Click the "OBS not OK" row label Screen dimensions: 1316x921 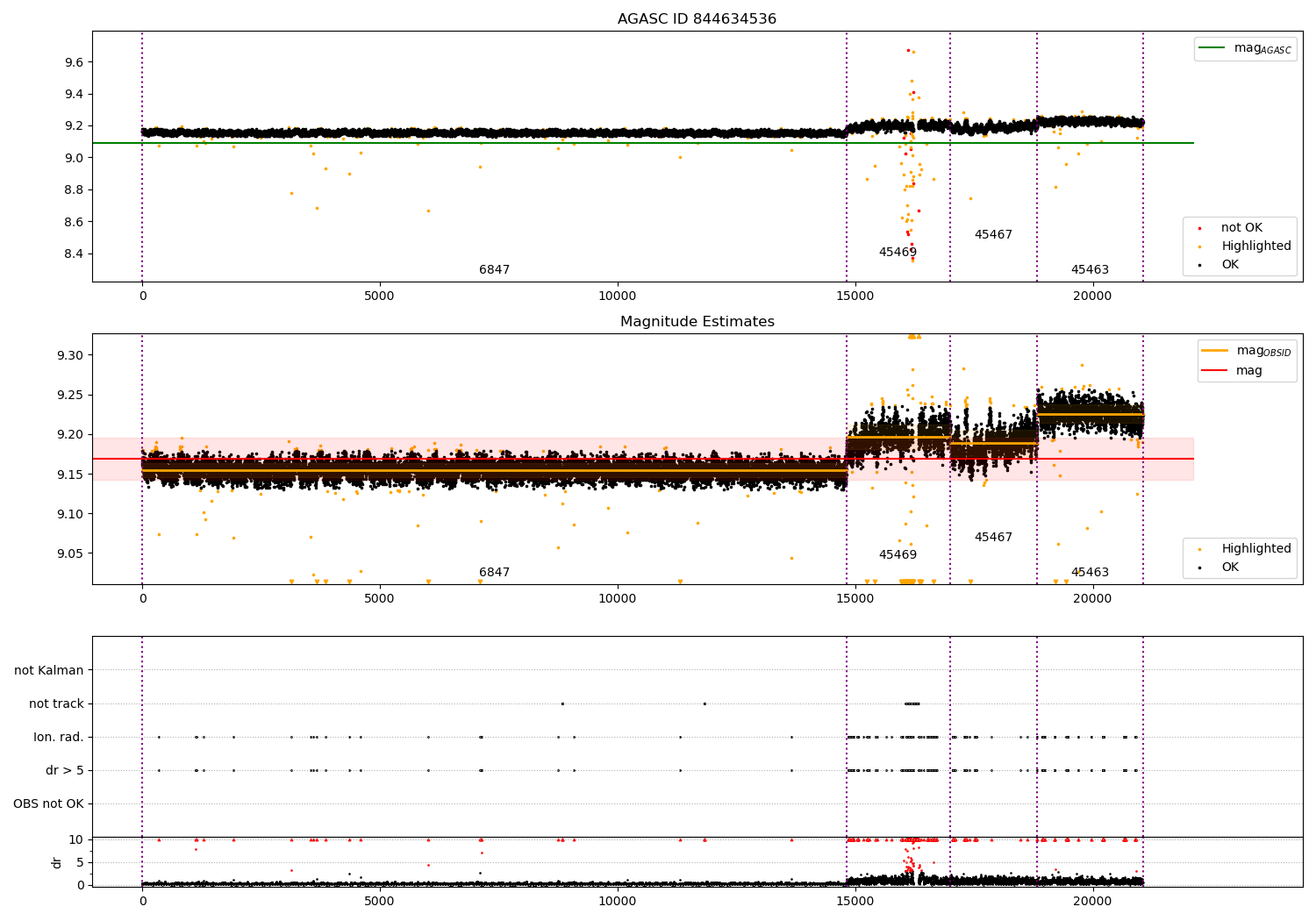pos(48,804)
